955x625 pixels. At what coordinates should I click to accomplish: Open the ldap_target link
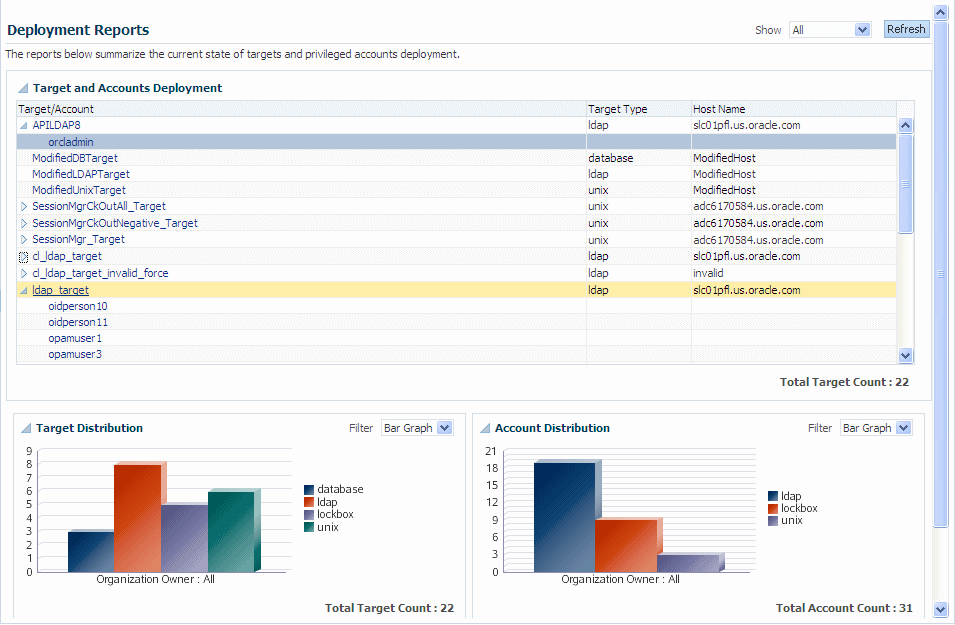click(60, 291)
